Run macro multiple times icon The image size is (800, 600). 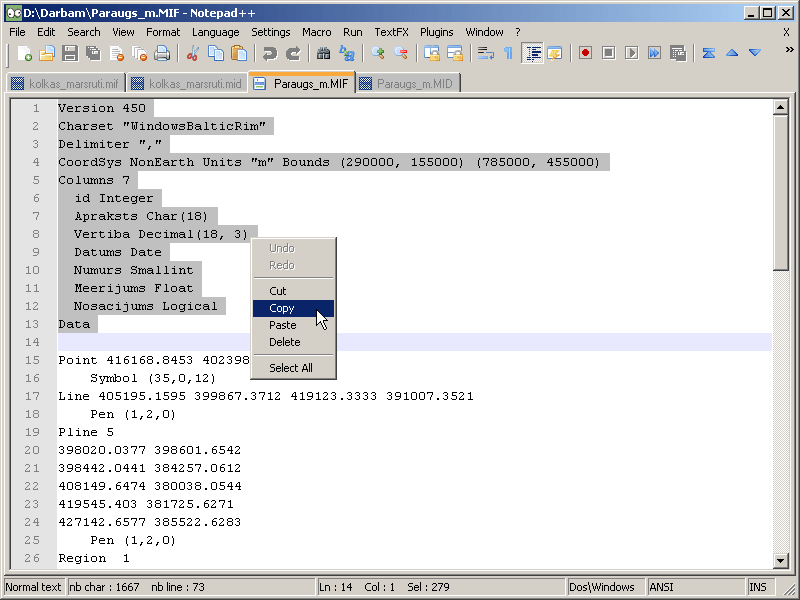[655, 53]
